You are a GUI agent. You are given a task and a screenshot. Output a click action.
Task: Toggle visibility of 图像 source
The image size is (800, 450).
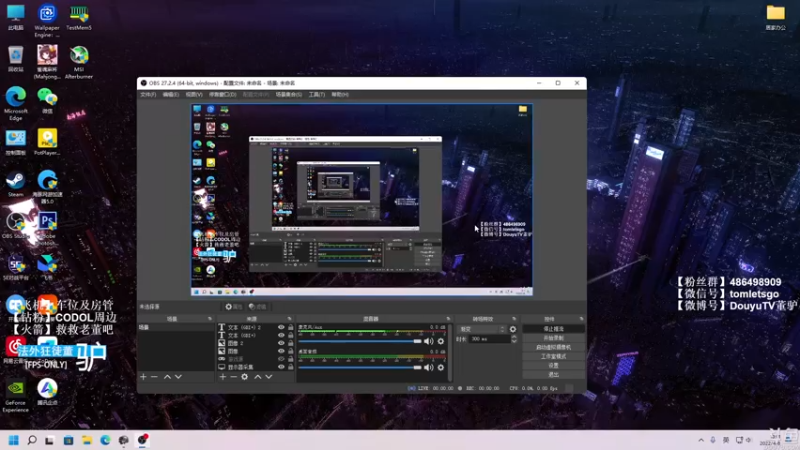click(281, 351)
